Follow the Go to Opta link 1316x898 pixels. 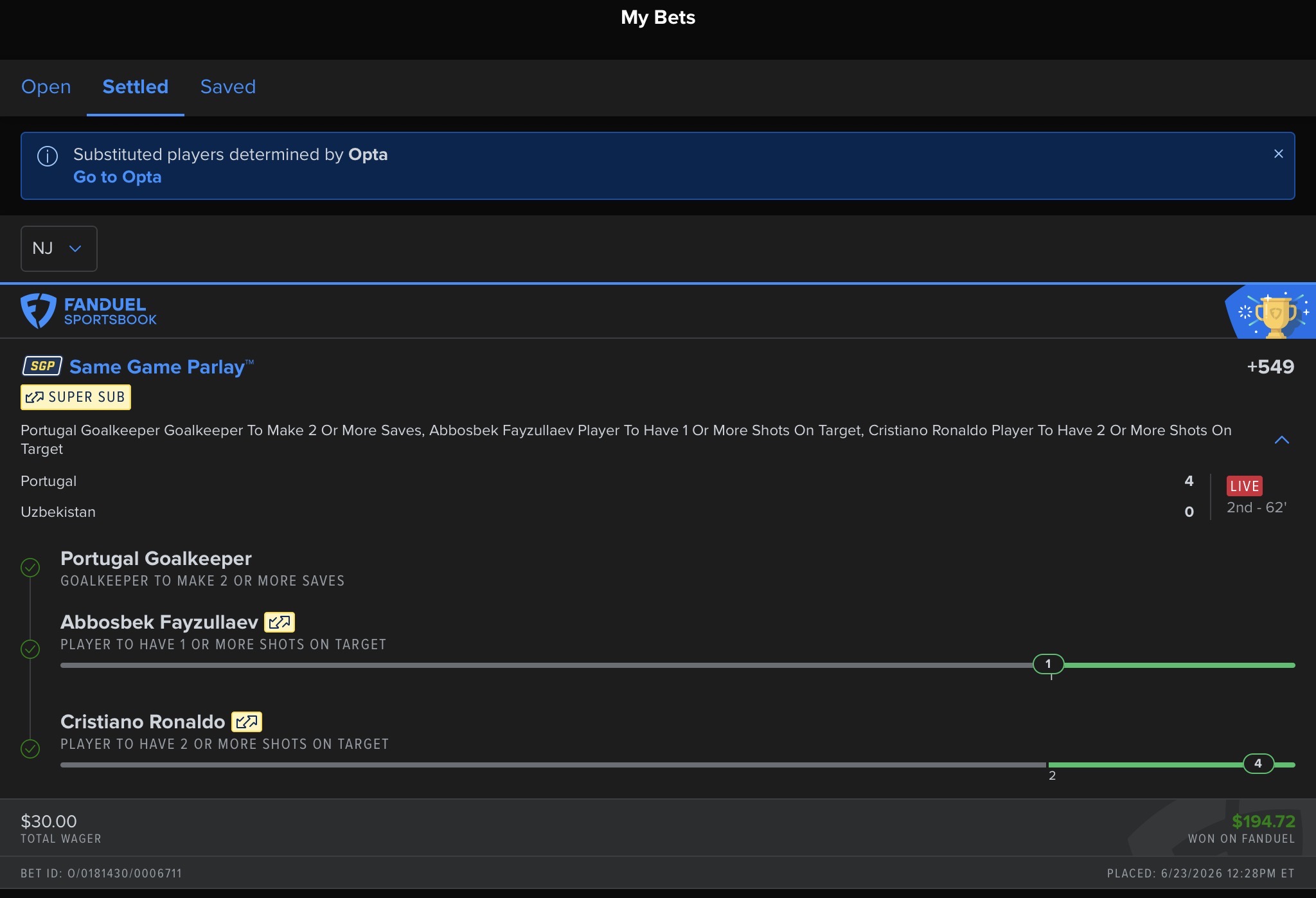(118, 177)
